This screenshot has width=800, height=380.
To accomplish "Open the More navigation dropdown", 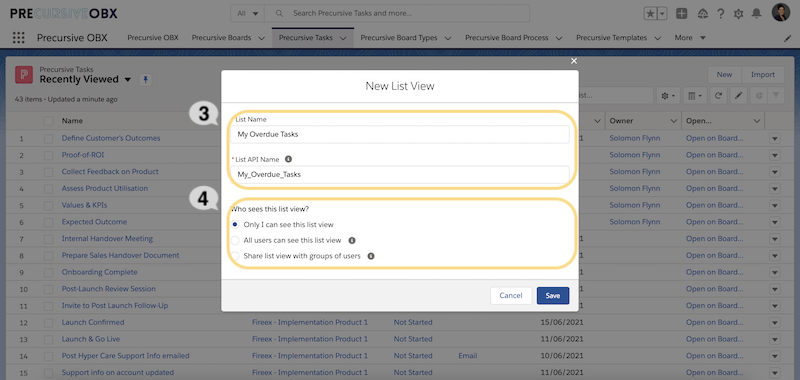I will tap(690, 38).
